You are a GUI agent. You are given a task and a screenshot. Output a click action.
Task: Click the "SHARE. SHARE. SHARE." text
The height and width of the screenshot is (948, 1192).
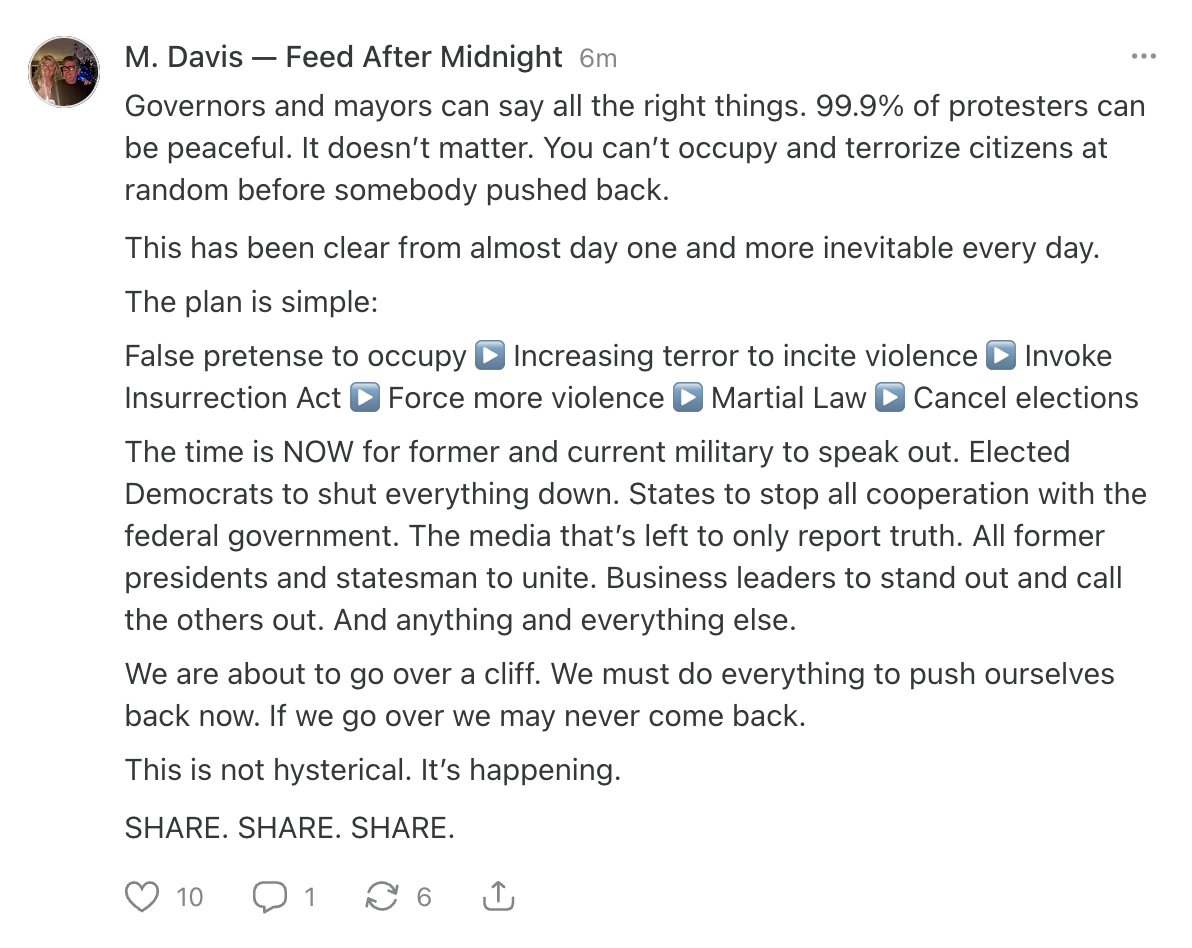click(290, 827)
